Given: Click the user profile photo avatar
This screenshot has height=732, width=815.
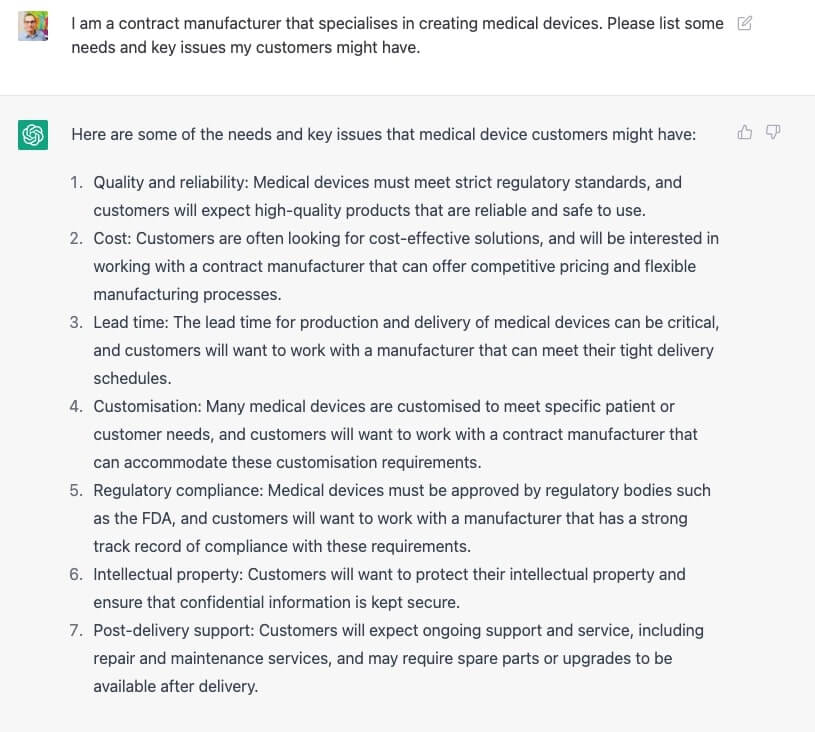Looking at the screenshot, I should coord(33,26).
